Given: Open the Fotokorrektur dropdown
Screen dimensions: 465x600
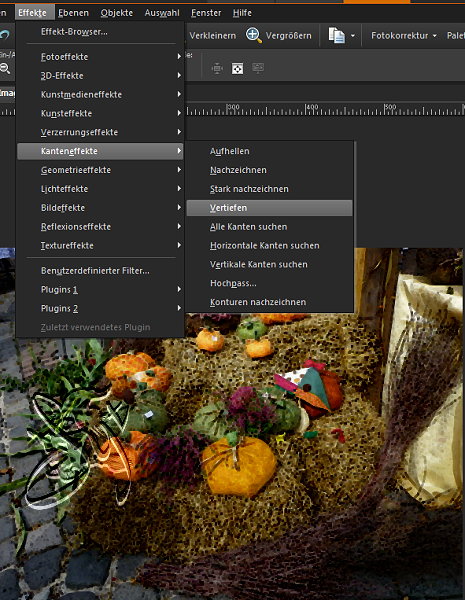Looking at the screenshot, I should [403, 36].
